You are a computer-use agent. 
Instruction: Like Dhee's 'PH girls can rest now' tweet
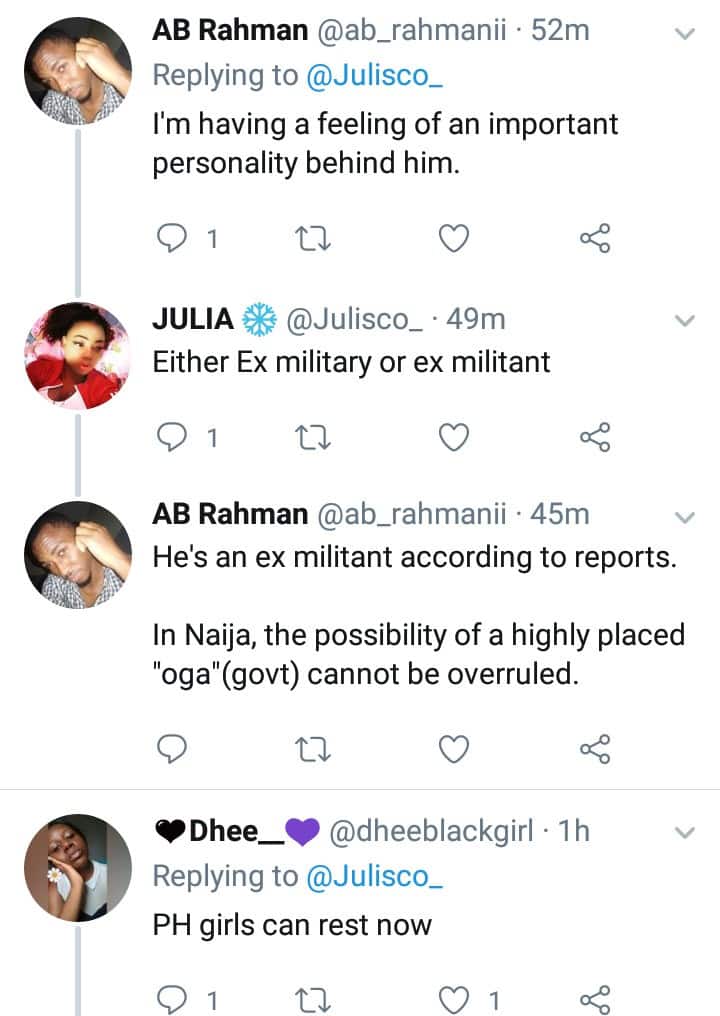455,997
